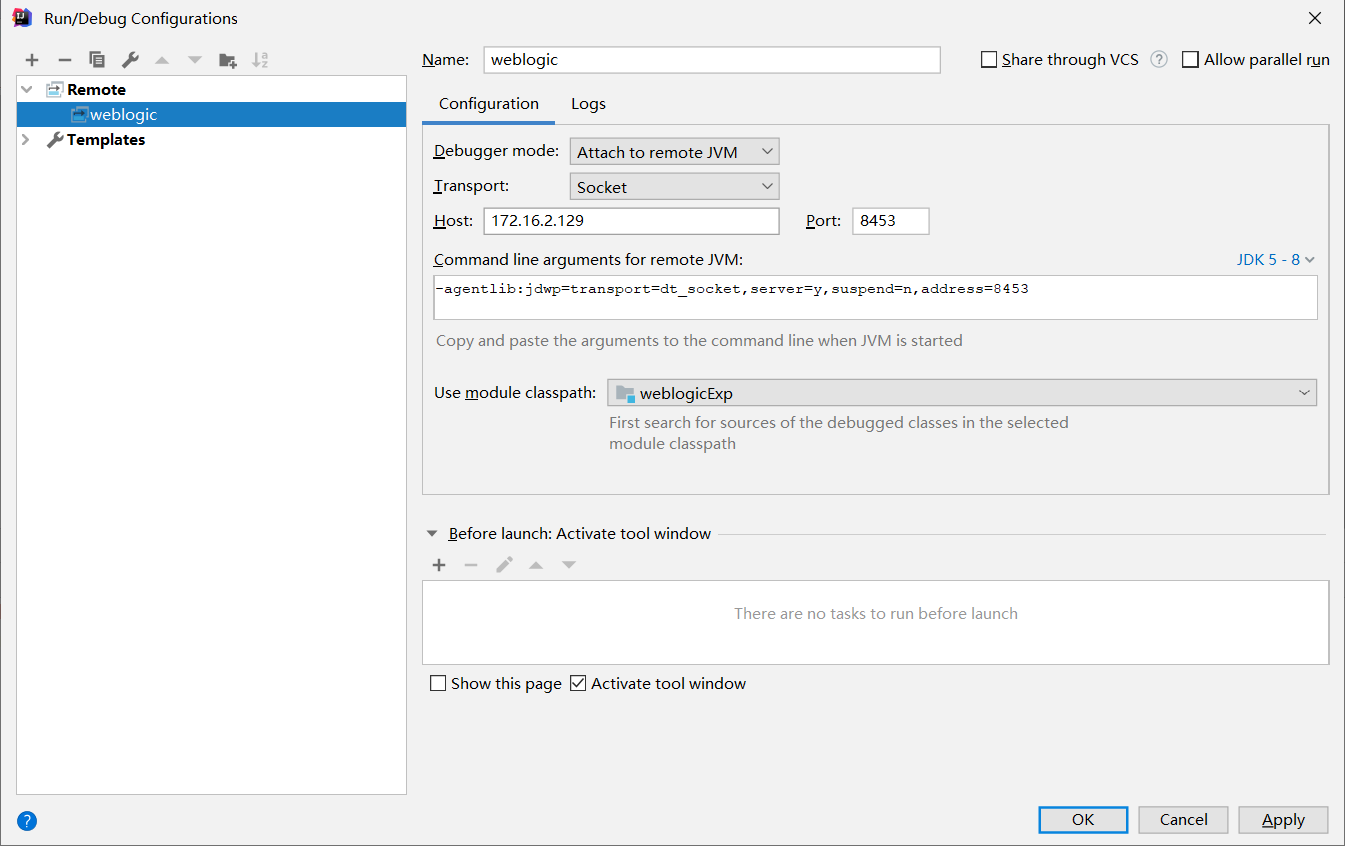
Task: Collapse the Remote tree node
Action: (27, 89)
